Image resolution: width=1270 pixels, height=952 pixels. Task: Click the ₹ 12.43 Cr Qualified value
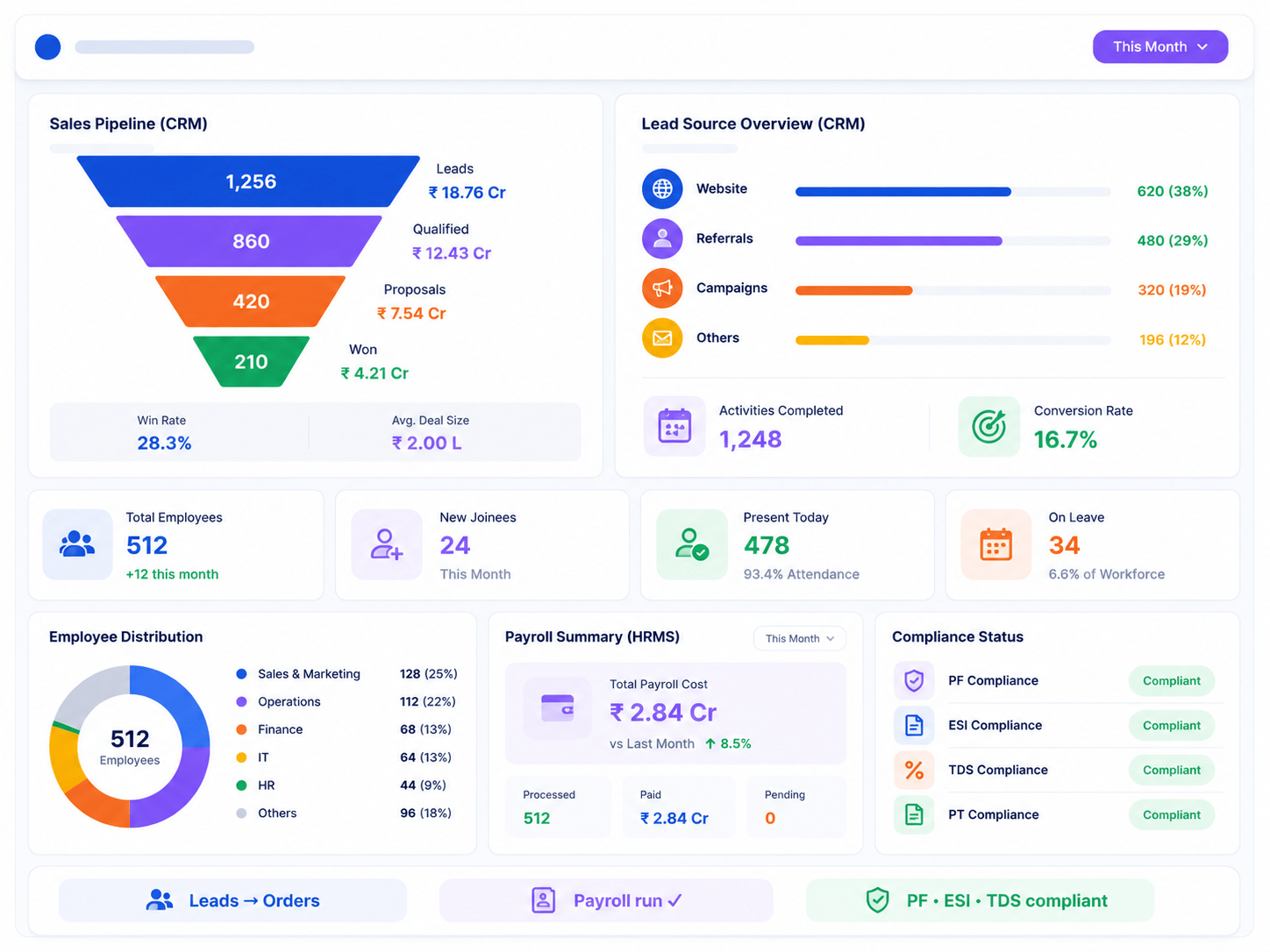pos(452,253)
